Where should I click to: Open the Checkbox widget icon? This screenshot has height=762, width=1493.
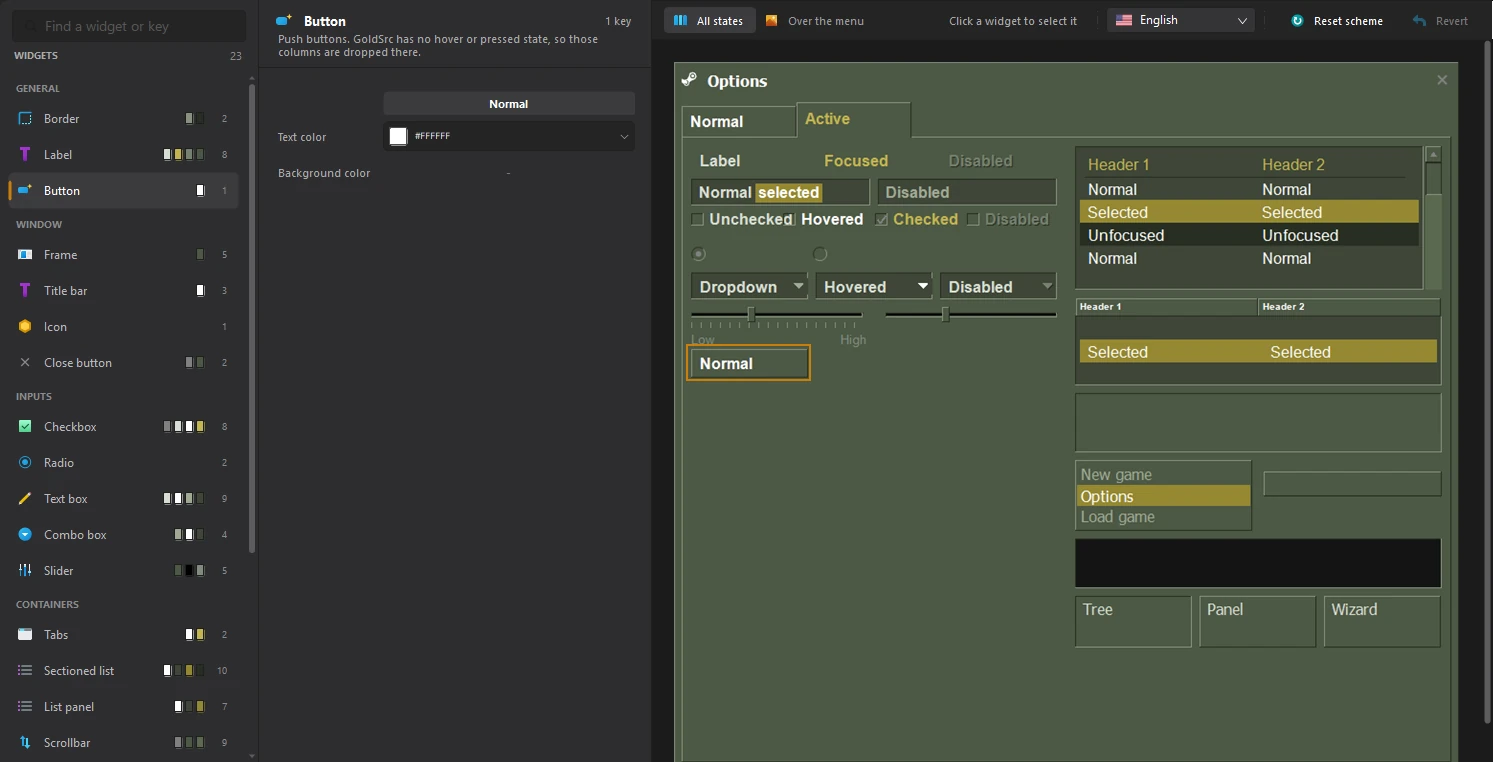(x=25, y=426)
